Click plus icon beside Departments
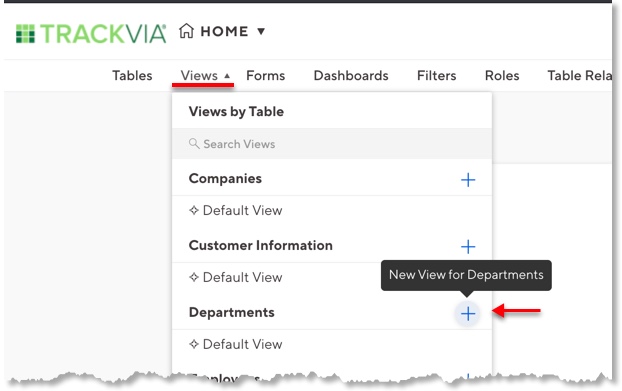This screenshot has width=622, height=391. tap(468, 314)
